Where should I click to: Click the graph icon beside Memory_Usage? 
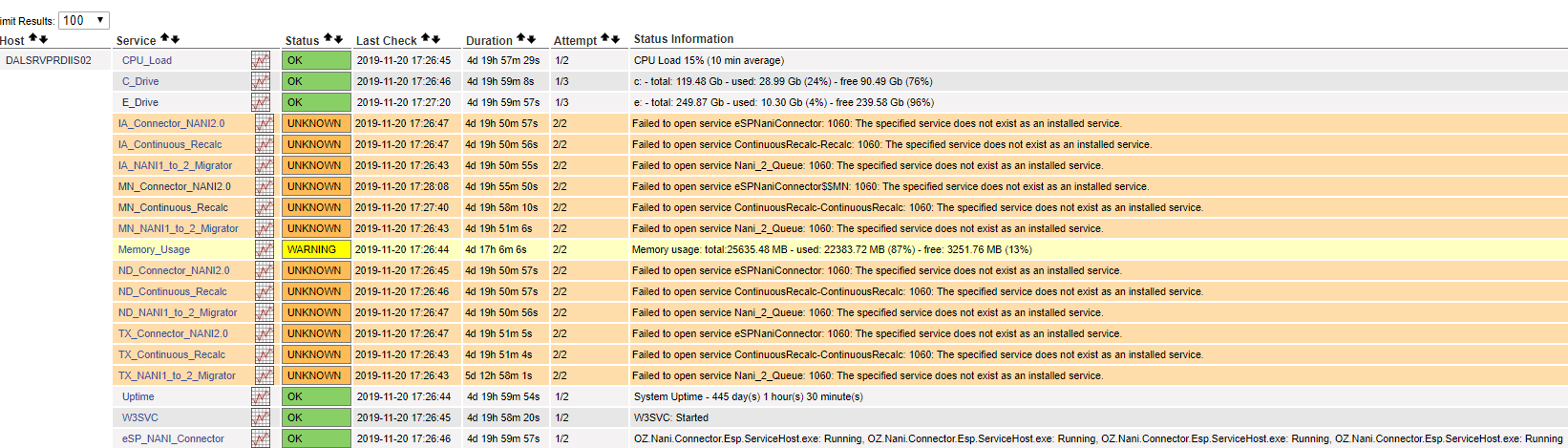[265, 249]
